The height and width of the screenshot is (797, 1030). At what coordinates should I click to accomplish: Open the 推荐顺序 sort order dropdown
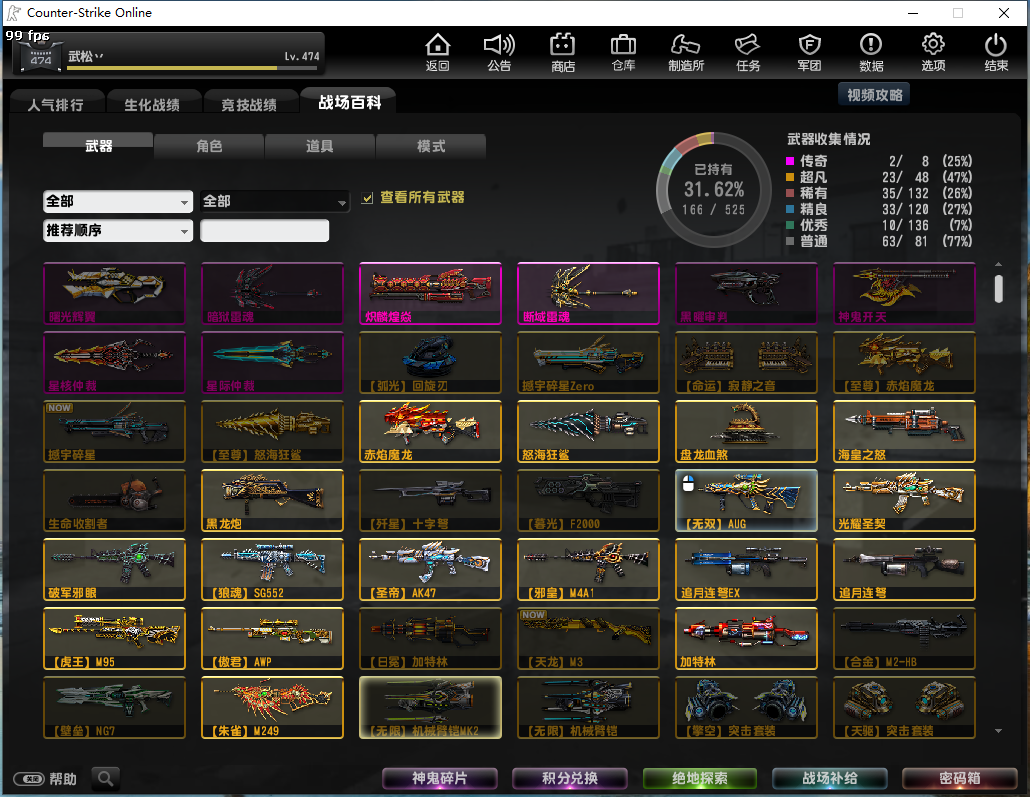(x=118, y=231)
